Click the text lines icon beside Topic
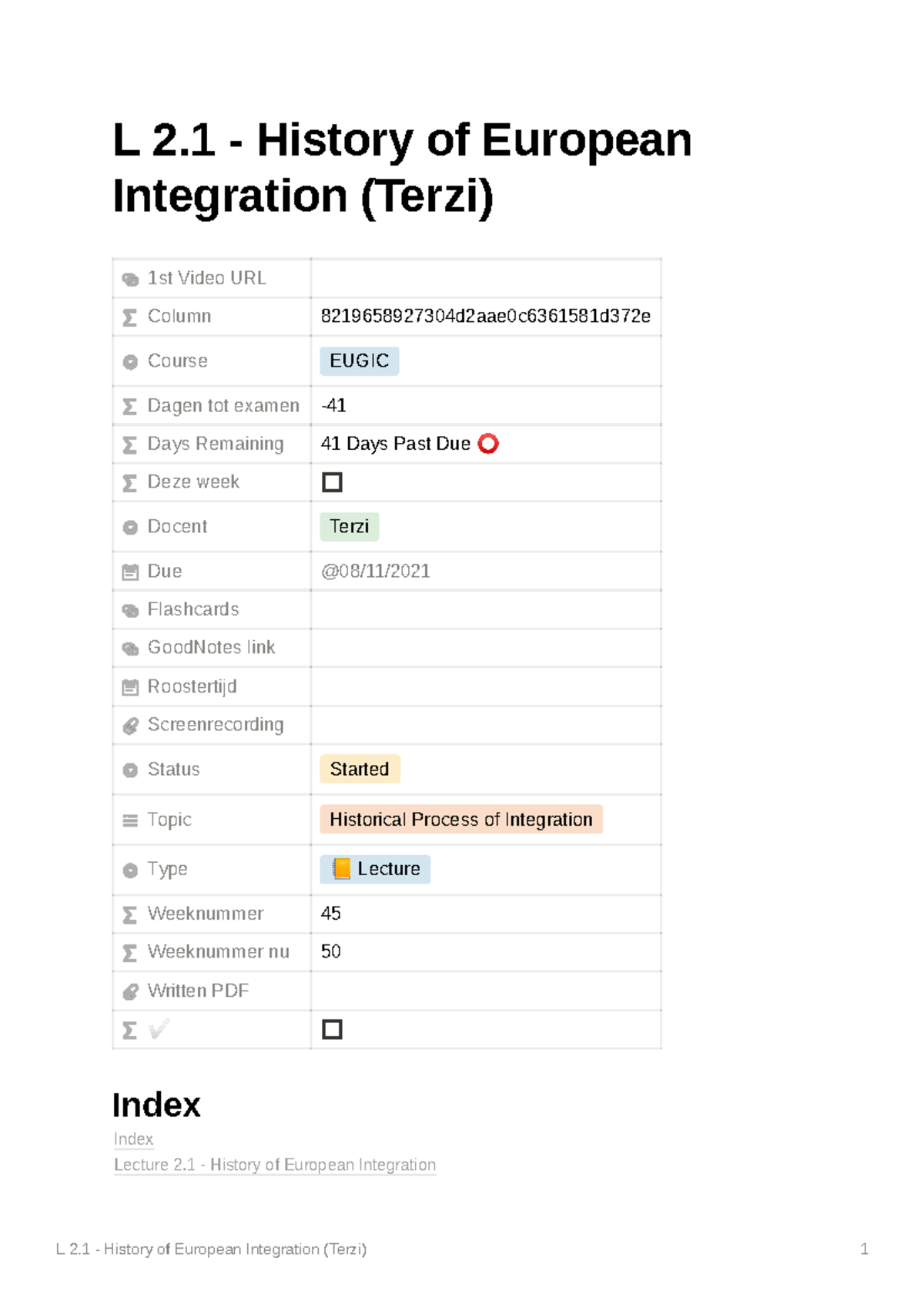Screen dimensions: 924x1308 click(130, 821)
